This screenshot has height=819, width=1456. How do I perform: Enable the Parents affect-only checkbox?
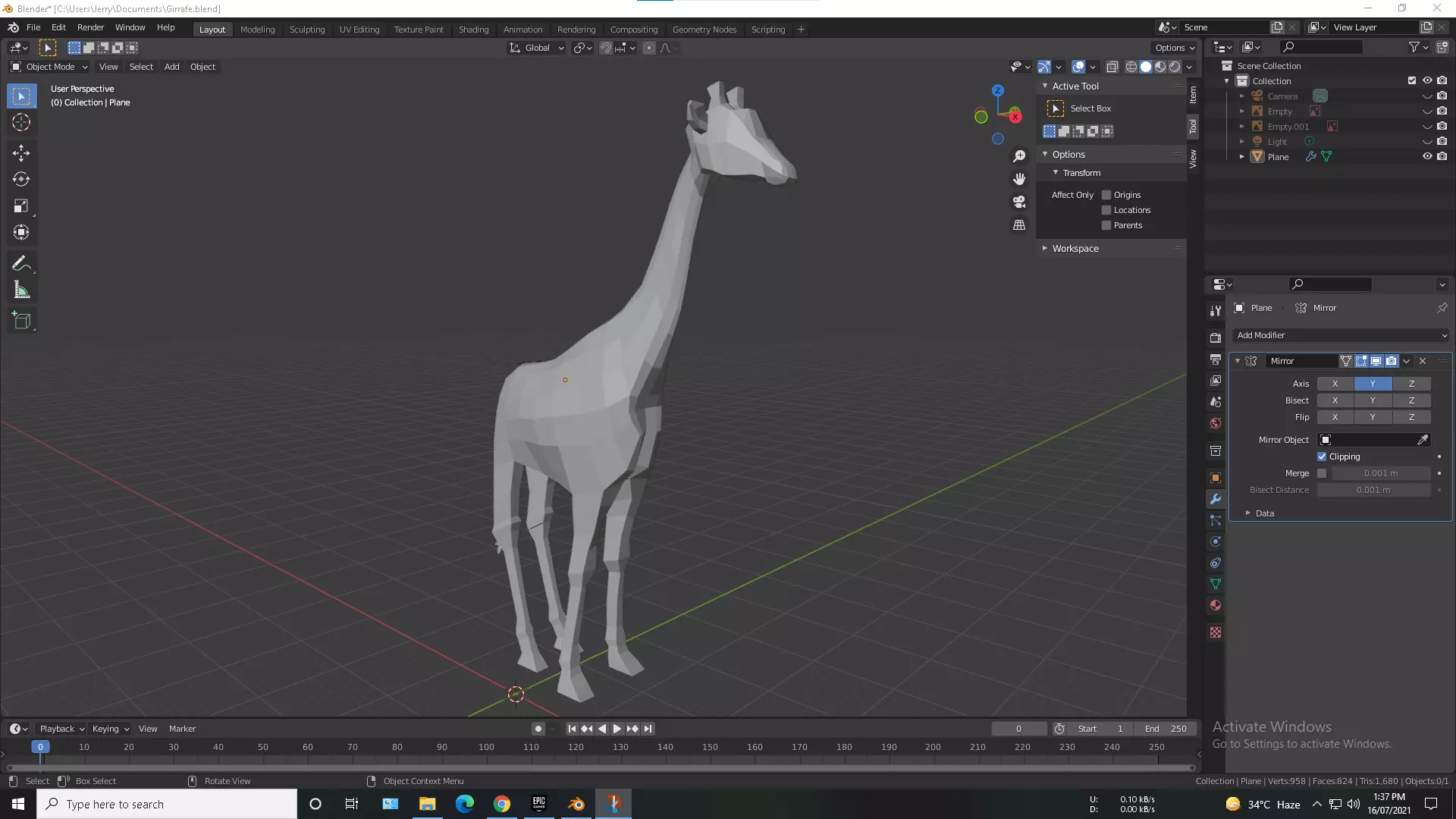[1106, 225]
